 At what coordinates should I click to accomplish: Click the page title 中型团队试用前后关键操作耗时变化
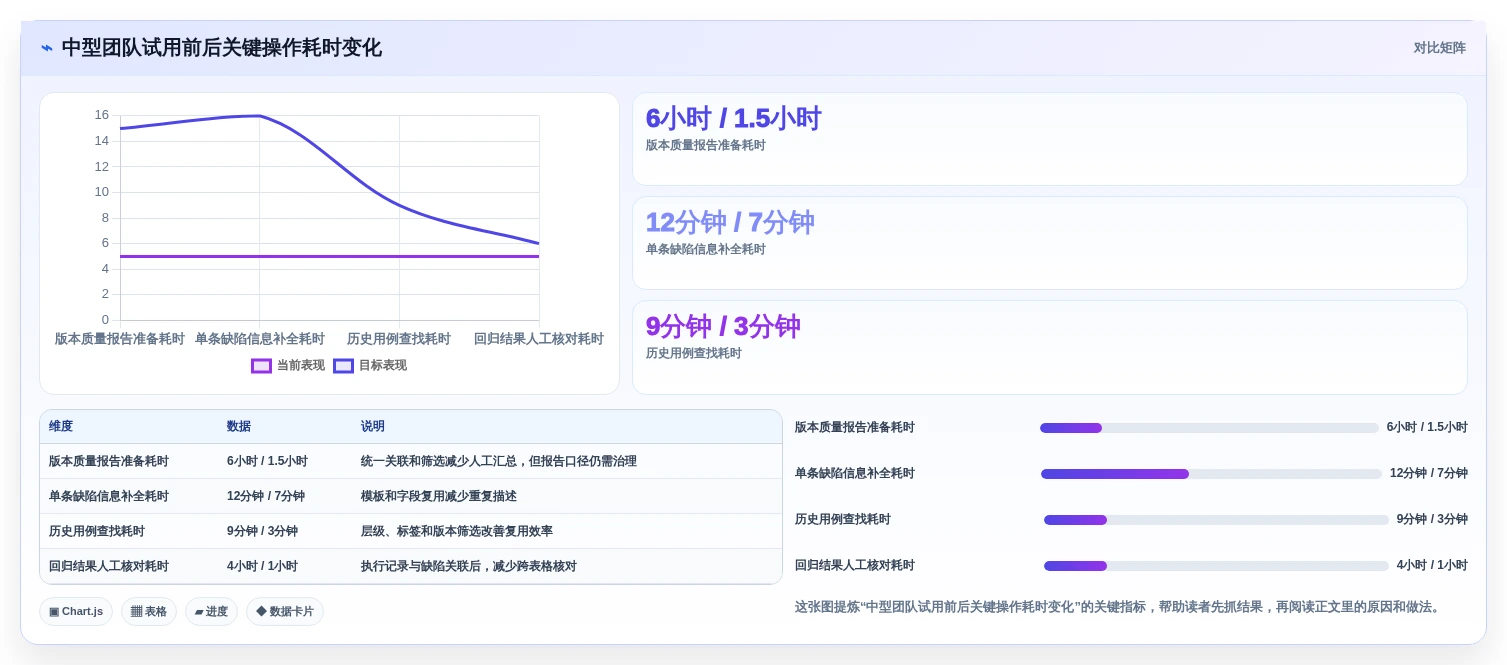[222, 48]
